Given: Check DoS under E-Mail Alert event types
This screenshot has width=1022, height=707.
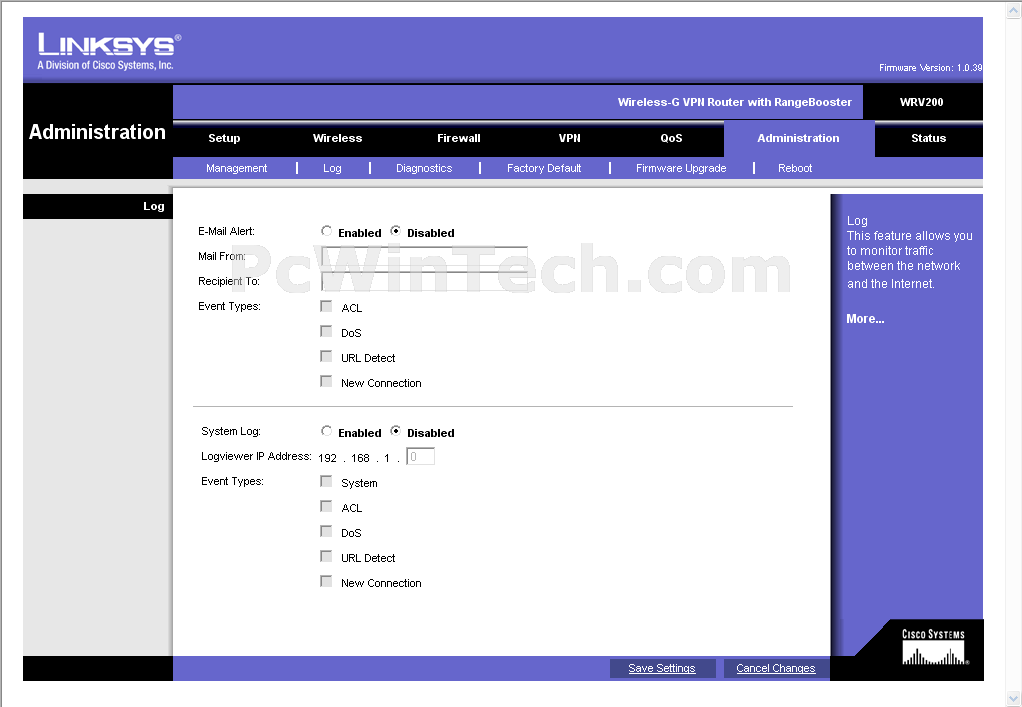Looking at the screenshot, I should [326, 331].
